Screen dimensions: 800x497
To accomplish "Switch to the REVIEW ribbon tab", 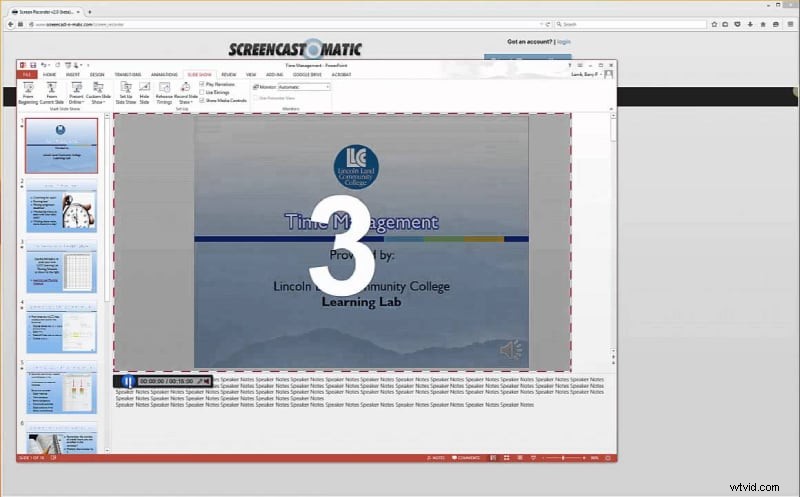I will [229, 74].
